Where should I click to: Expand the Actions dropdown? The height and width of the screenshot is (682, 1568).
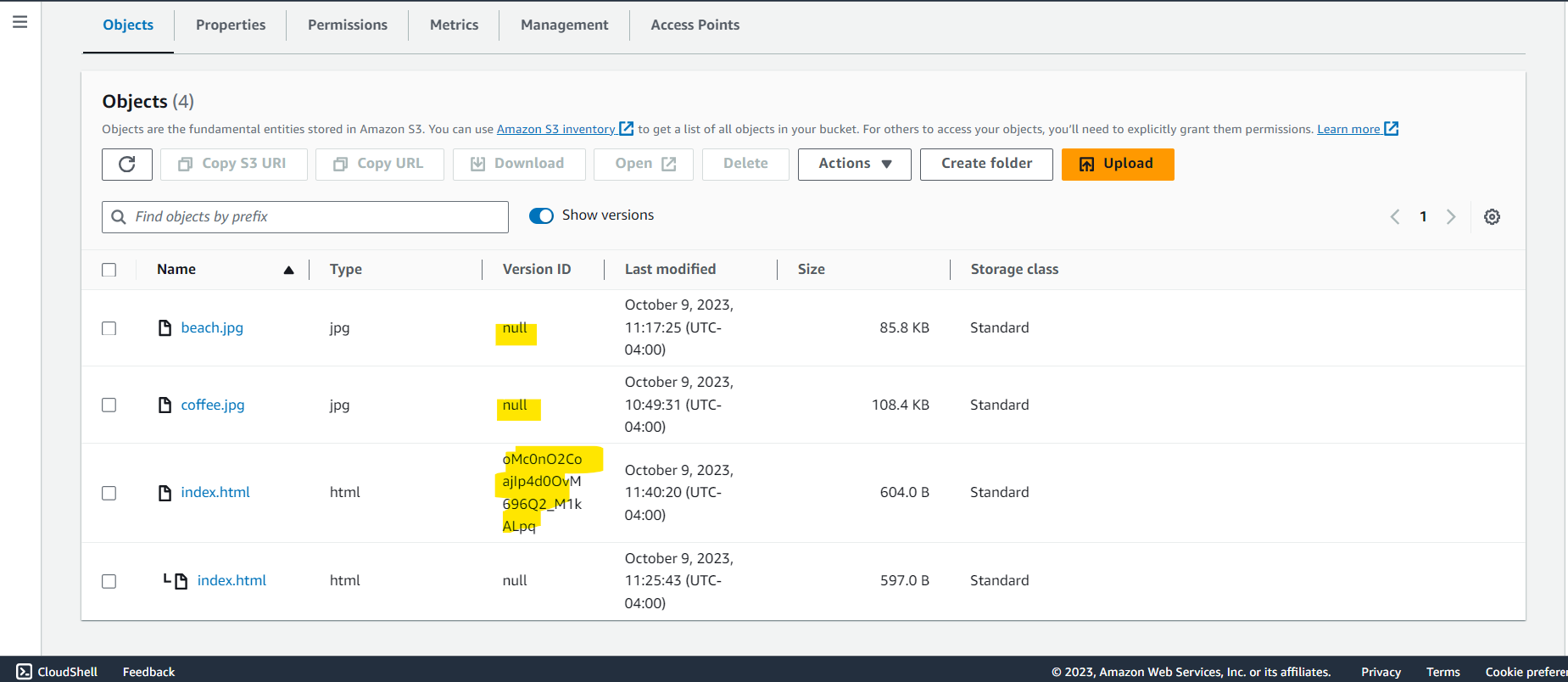tap(855, 165)
